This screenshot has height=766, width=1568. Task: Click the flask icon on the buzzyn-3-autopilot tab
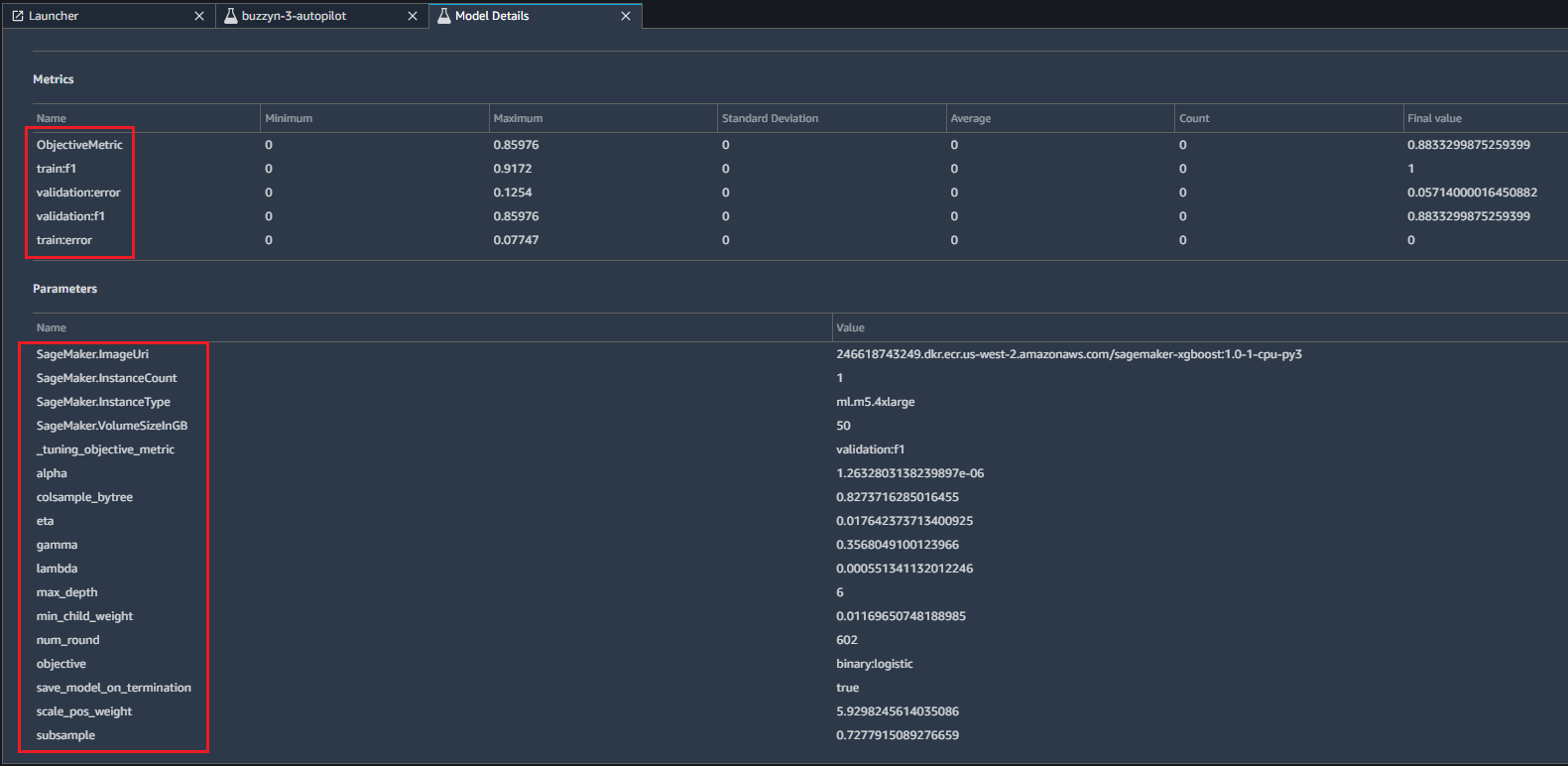231,16
